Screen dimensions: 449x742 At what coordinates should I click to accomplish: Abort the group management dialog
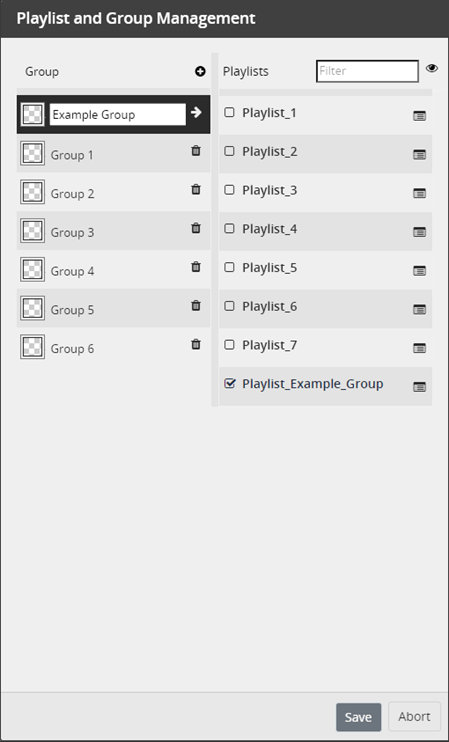tap(414, 717)
